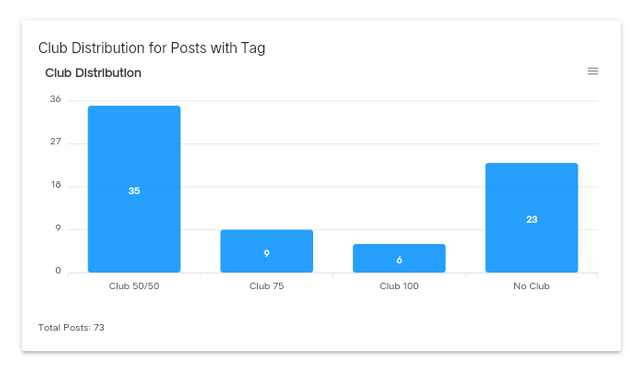Click the Club Distribution for Posts with Tag heading
Image resolution: width=640 pixels, height=368 pixels.
tap(152, 48)
